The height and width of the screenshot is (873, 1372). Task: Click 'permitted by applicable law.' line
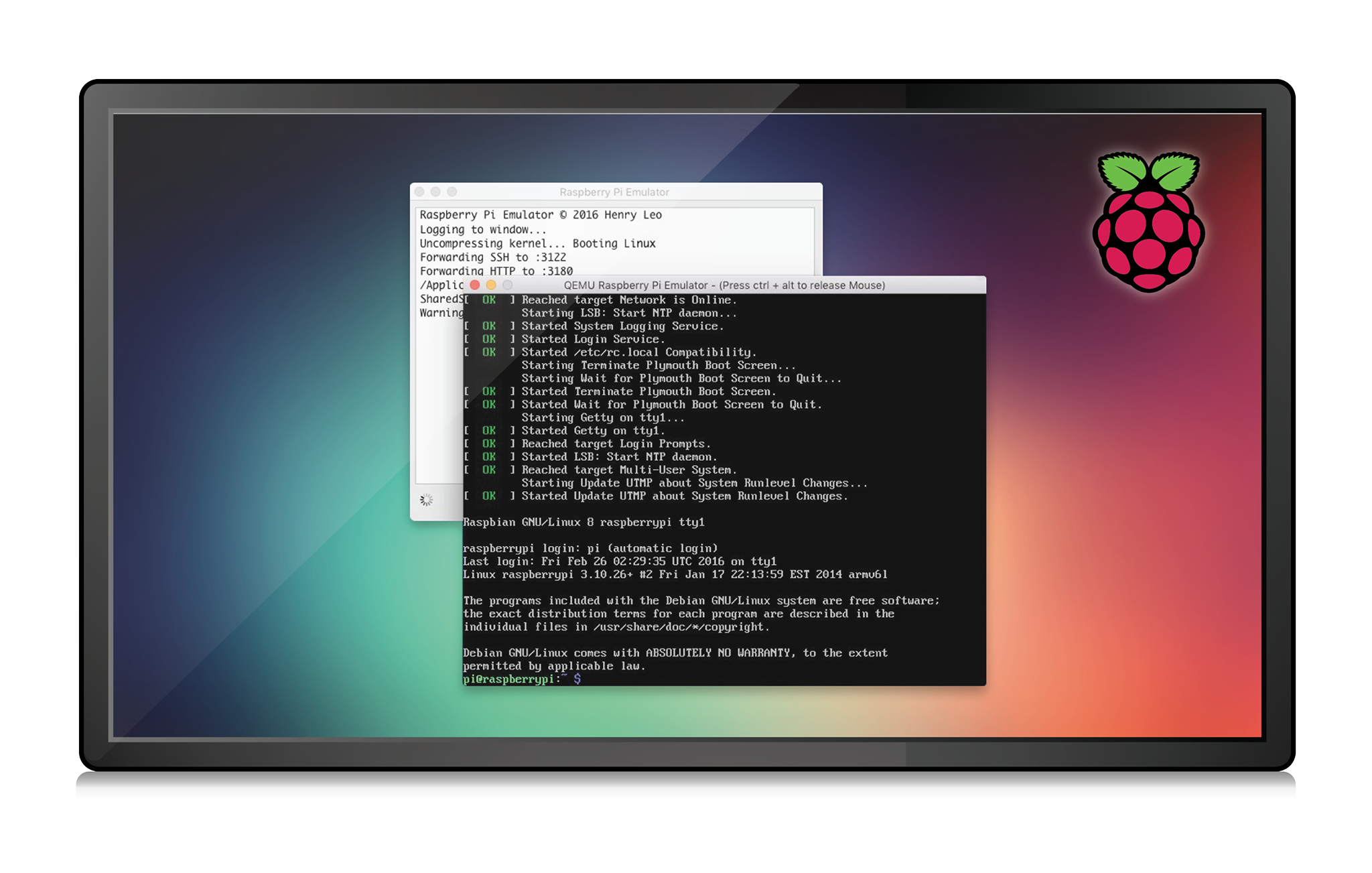tap(554, 666)
